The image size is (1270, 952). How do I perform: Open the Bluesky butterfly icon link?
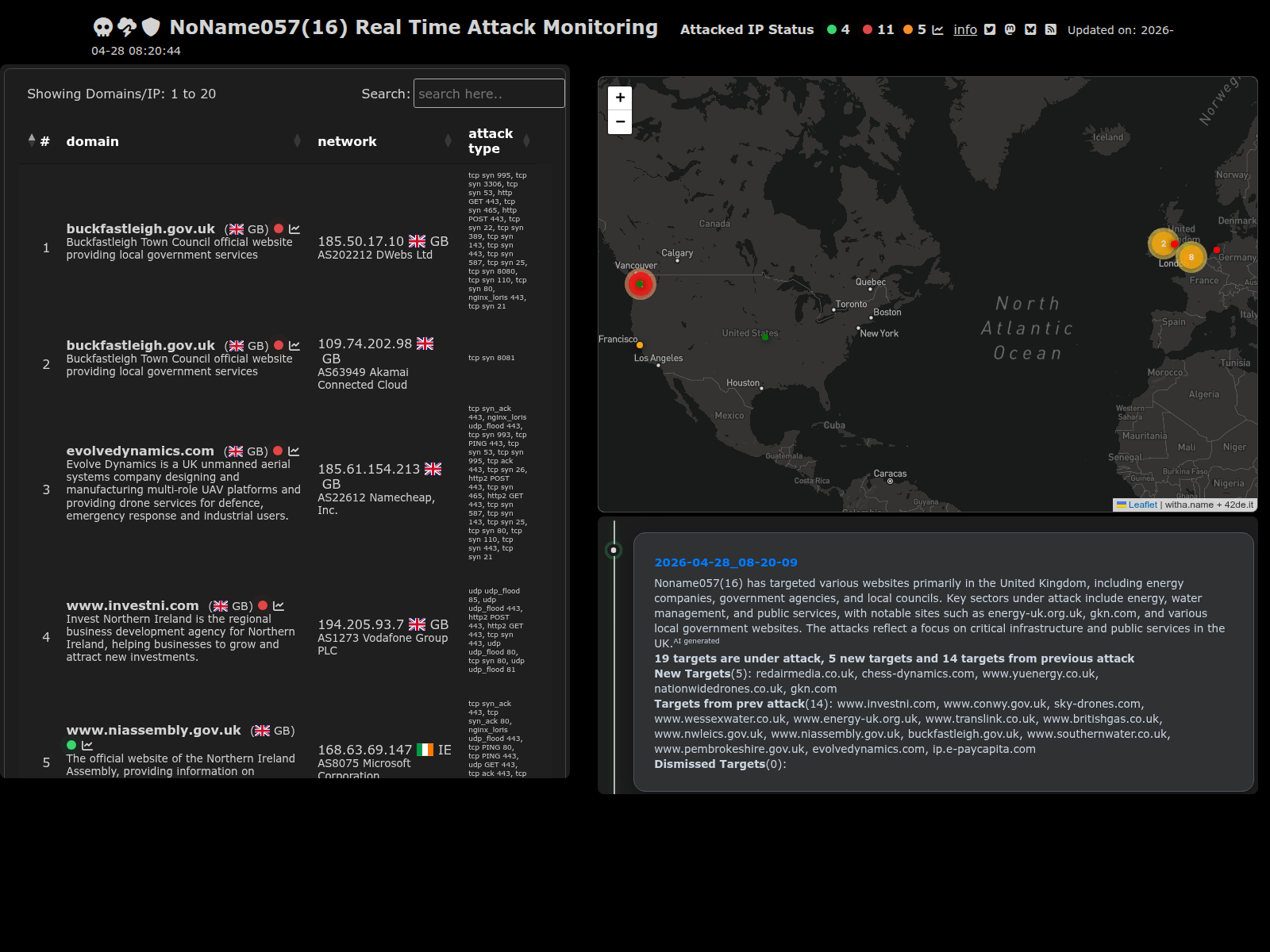[1030, 29]
